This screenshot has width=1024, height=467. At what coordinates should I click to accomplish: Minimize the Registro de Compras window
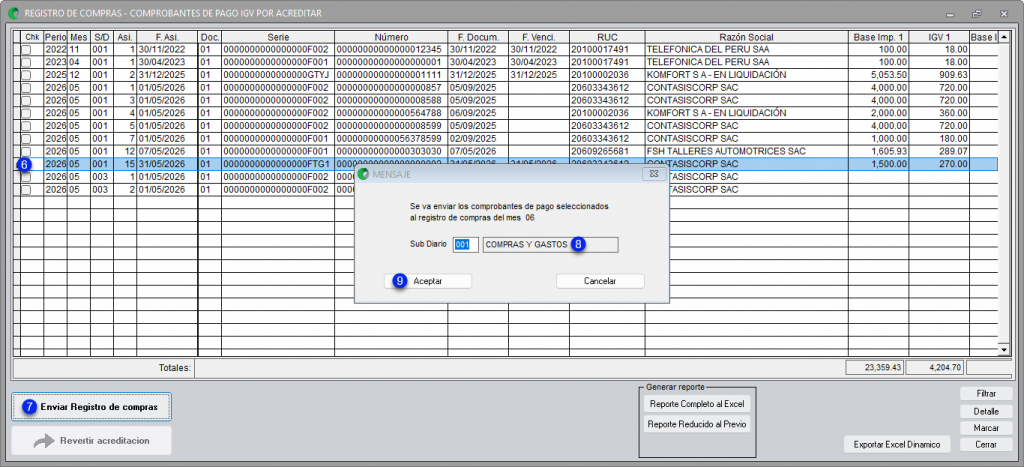[949, 13]
